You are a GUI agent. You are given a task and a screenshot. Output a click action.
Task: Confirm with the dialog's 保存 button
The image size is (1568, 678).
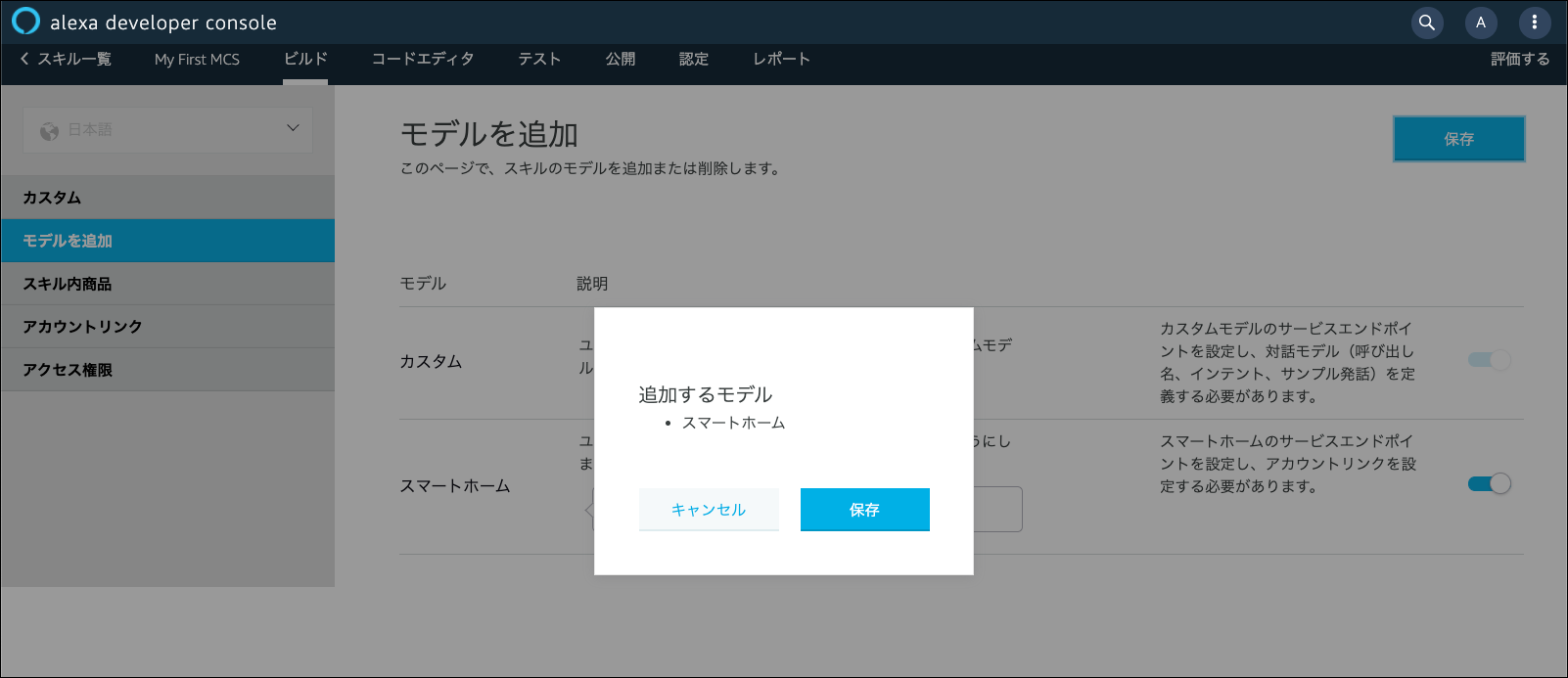tap(864, 510)
